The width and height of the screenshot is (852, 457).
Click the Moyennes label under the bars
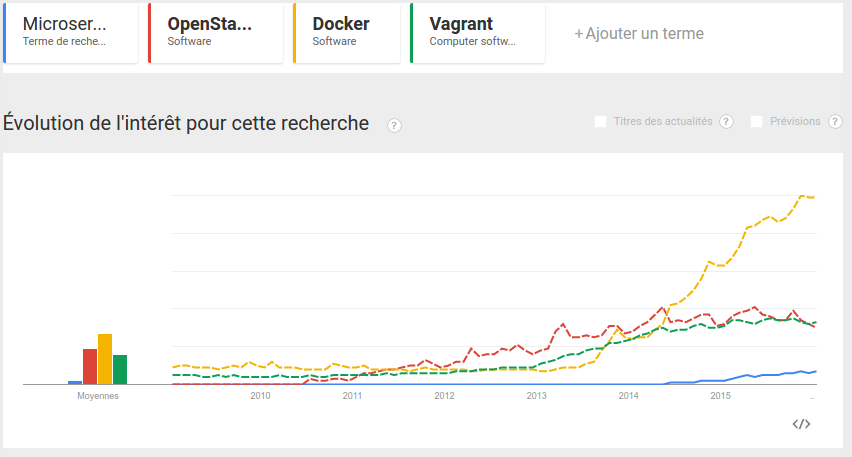[98, 396]
